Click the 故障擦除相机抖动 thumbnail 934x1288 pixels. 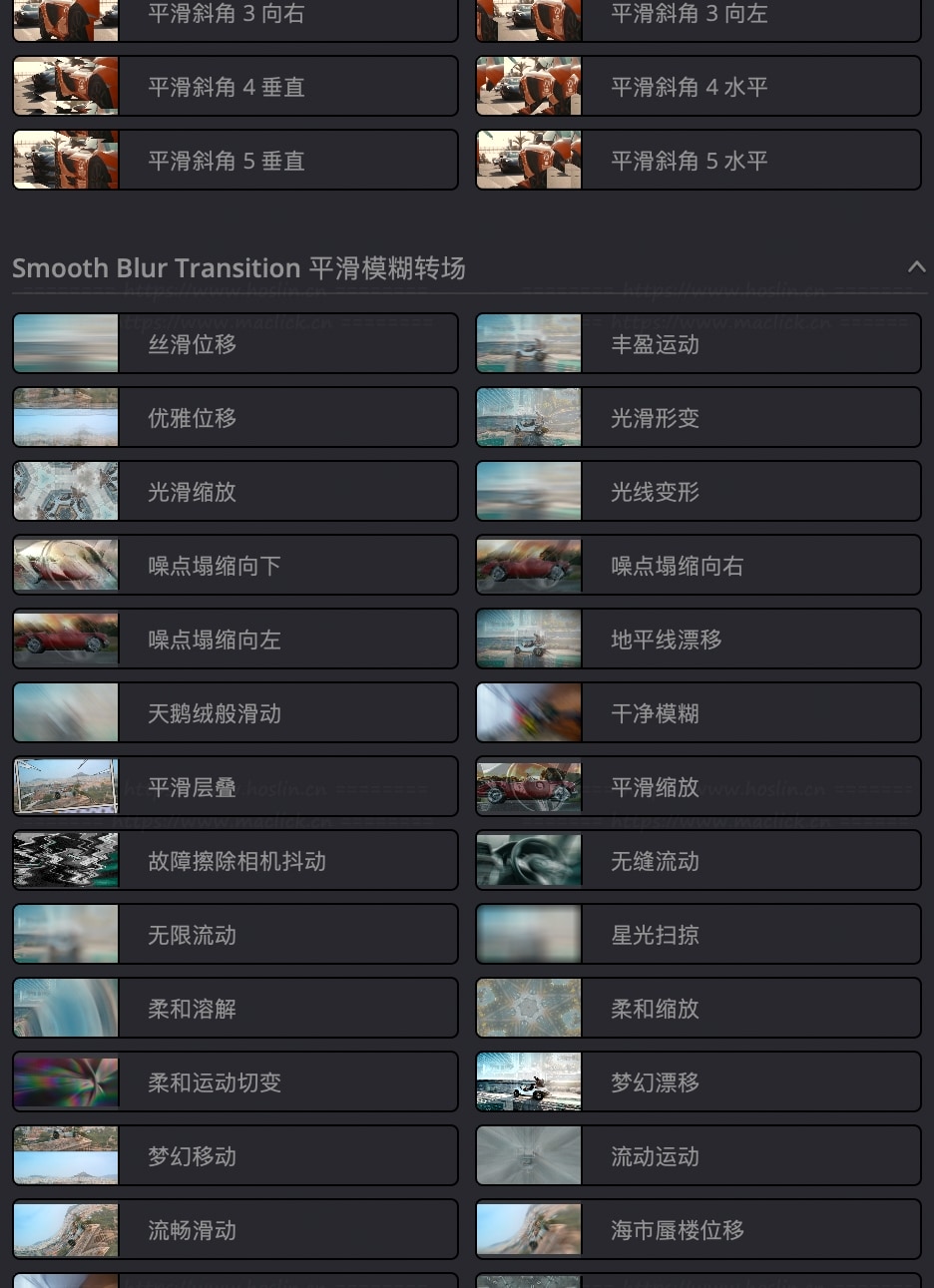(x=66, y=861)
